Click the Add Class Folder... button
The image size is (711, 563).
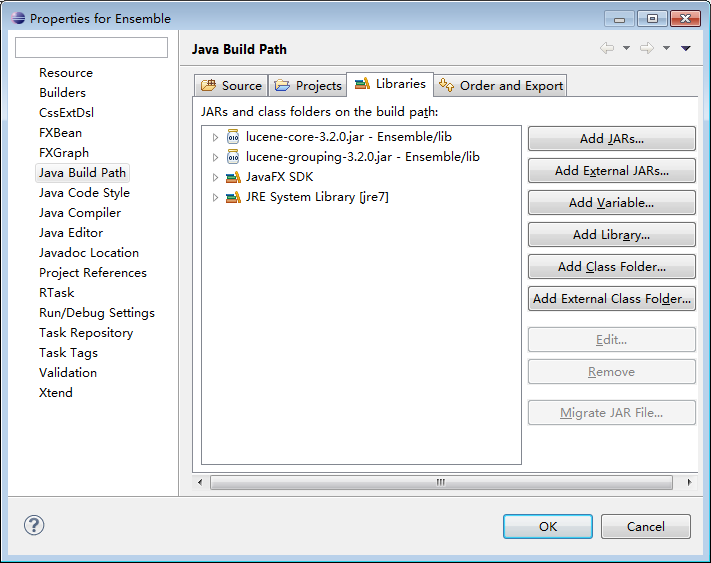coord(612,267)
